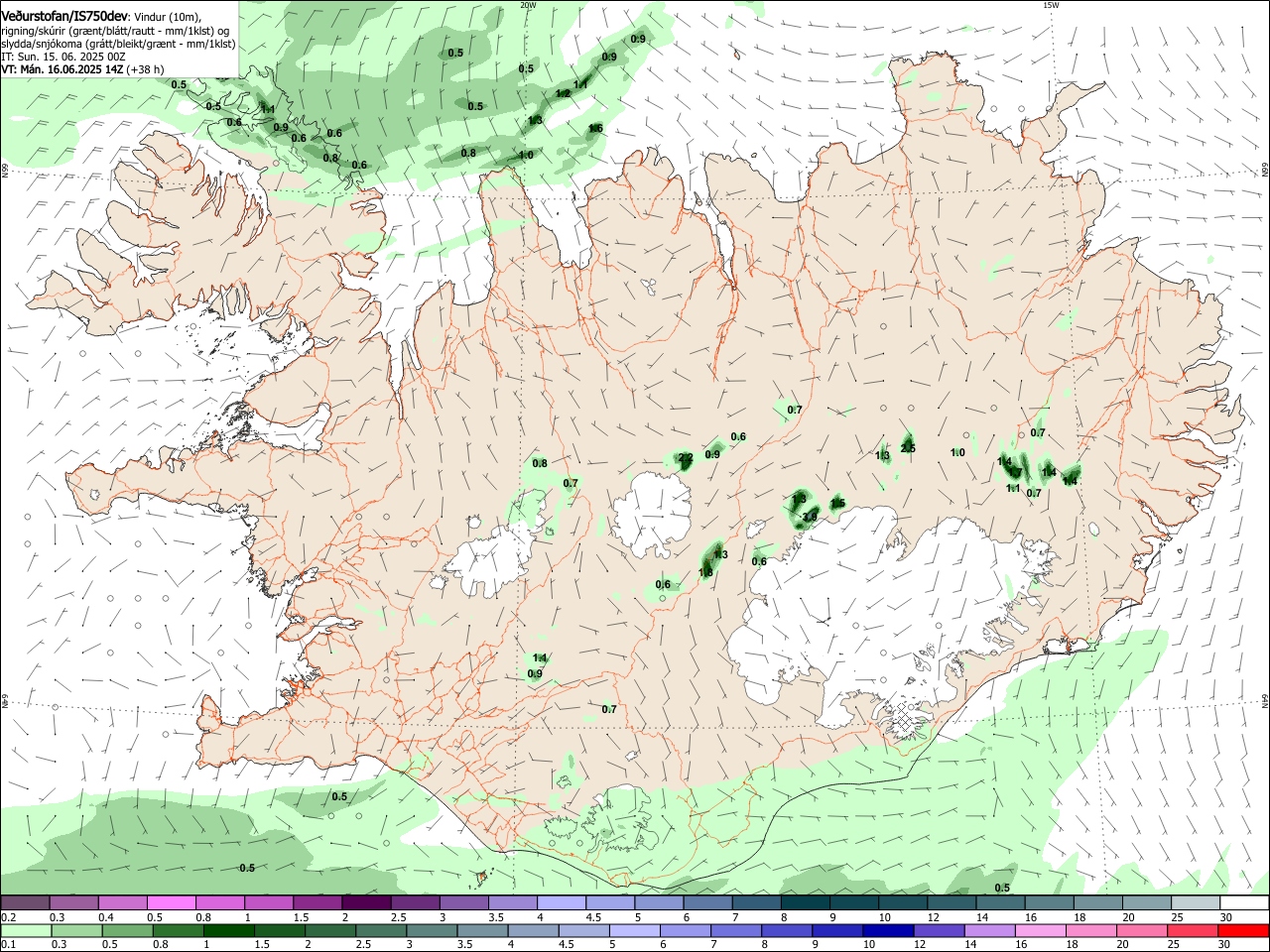Select the bottom-row deep blue swatch between 10 and 12

pos(888,930)
